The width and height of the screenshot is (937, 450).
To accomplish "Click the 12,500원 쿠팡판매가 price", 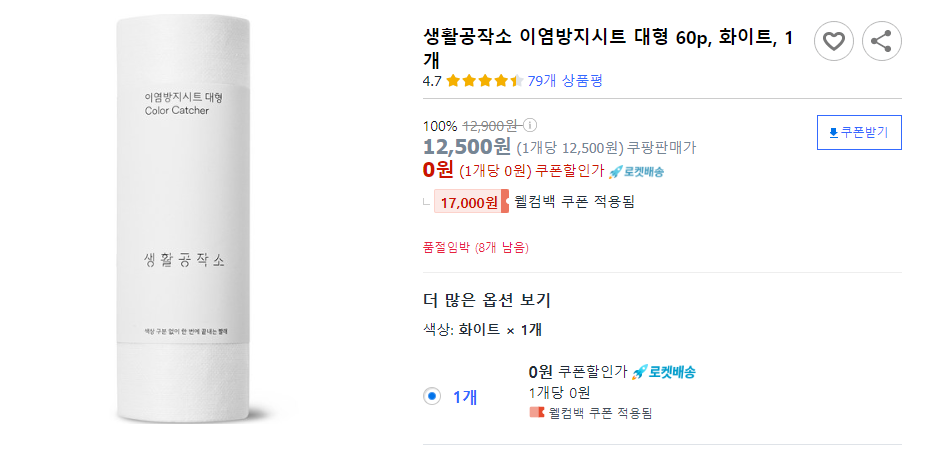I will coord(467,148).
